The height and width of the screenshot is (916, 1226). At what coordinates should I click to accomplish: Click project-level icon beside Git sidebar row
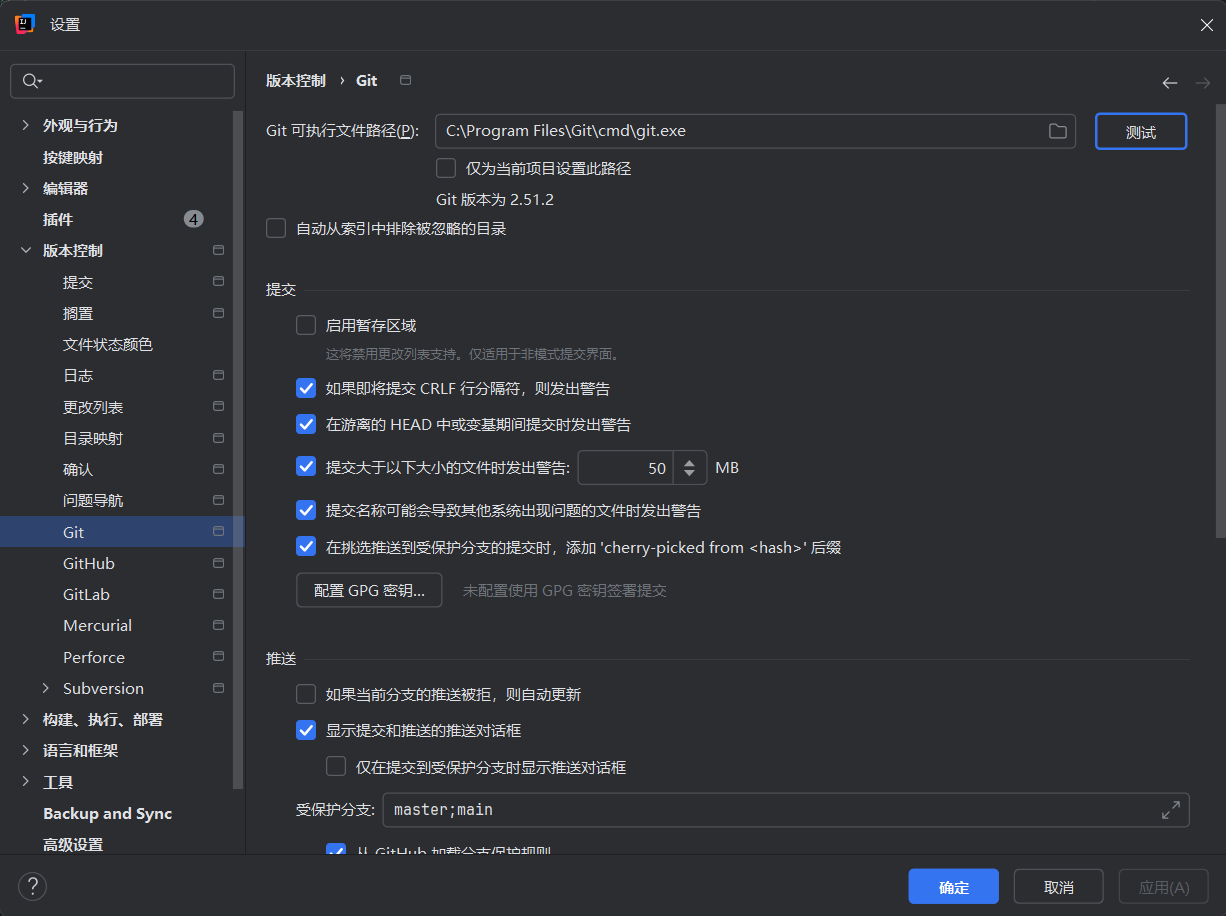pyautogui.click(x=218, y=532)
